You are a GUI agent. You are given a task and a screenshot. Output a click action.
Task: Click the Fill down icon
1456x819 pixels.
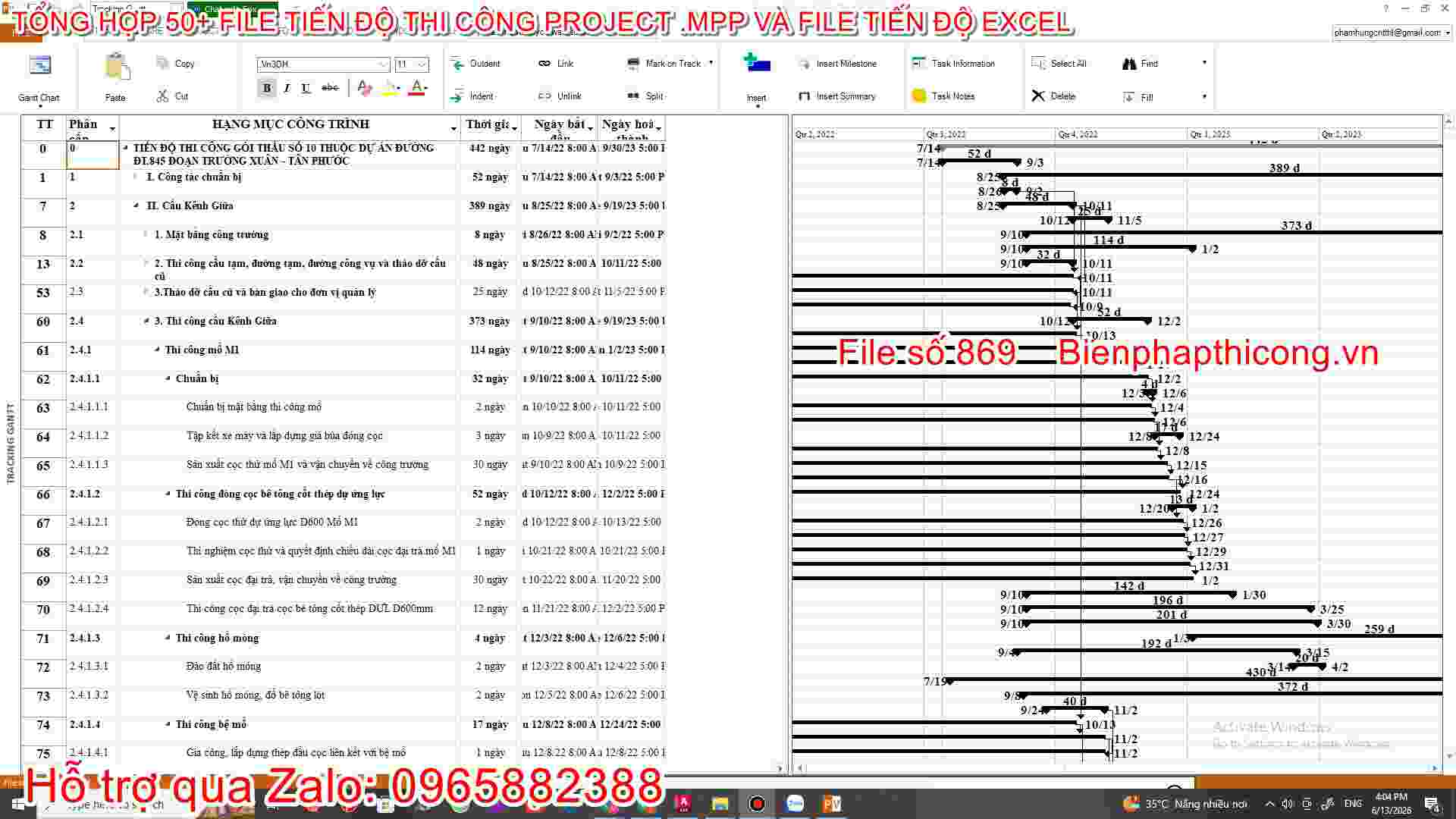click(x=1128, y=97)
